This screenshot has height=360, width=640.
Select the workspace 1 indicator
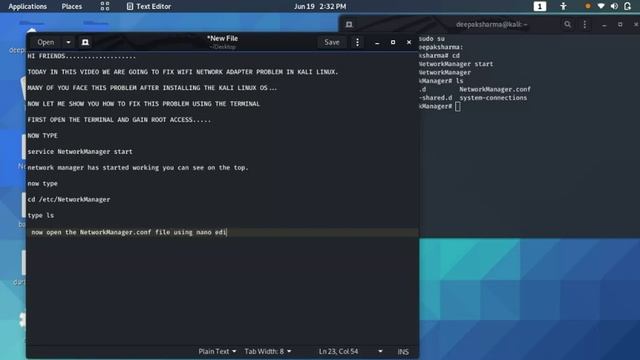(540, 6)
